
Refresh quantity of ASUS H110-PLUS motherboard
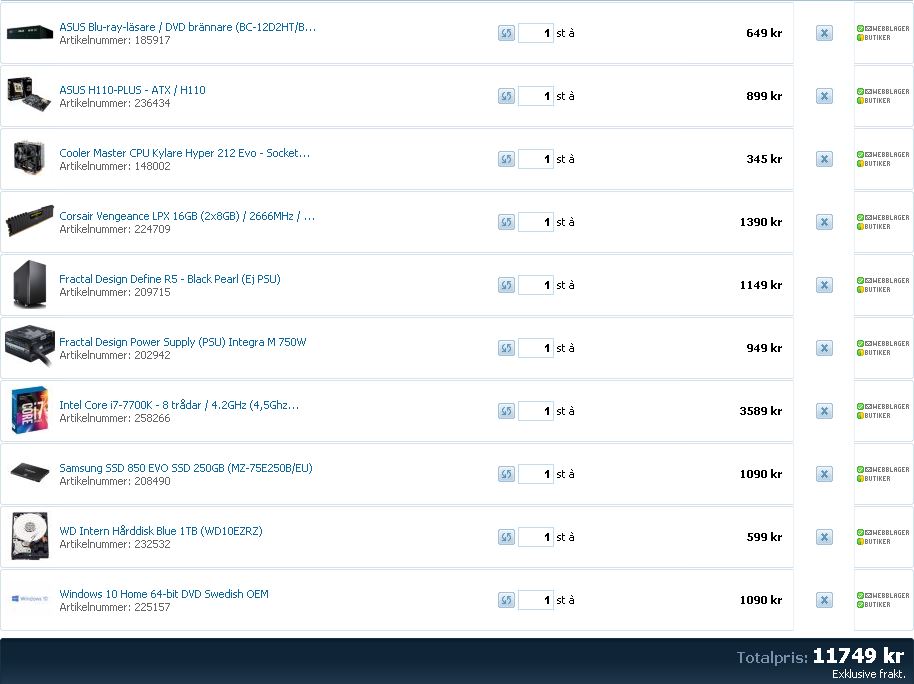tap(506, 96)
